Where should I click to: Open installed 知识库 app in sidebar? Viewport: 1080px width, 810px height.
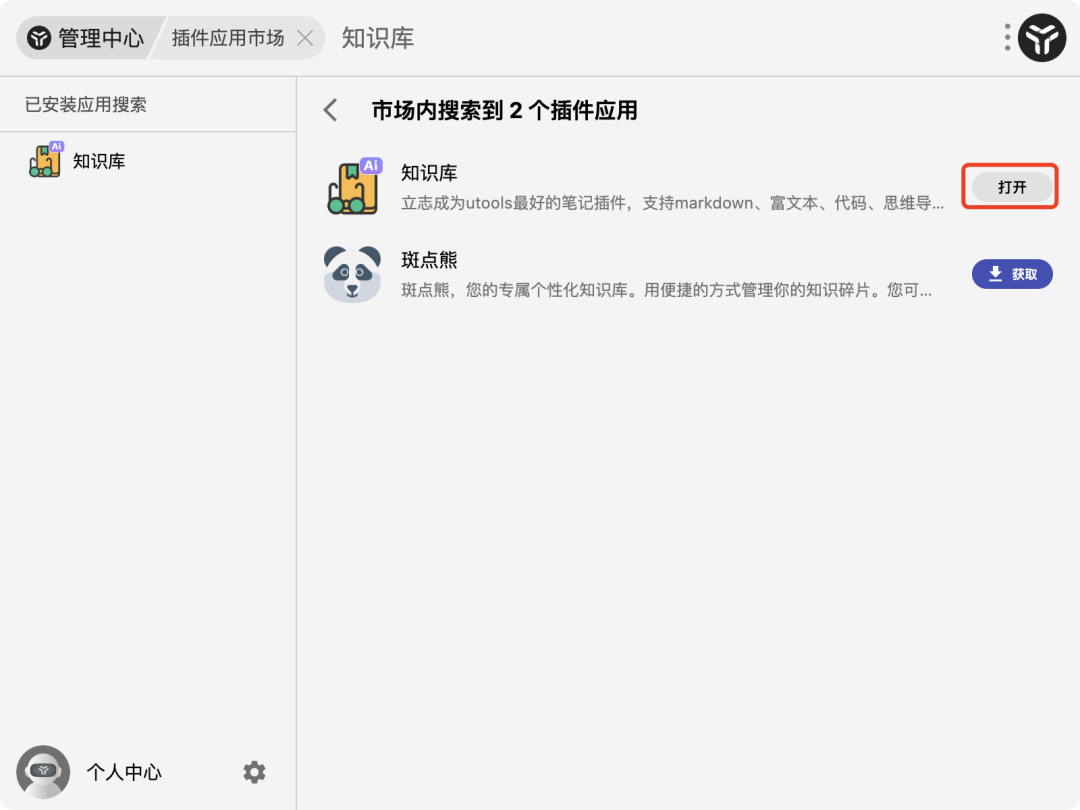point(148,161)
